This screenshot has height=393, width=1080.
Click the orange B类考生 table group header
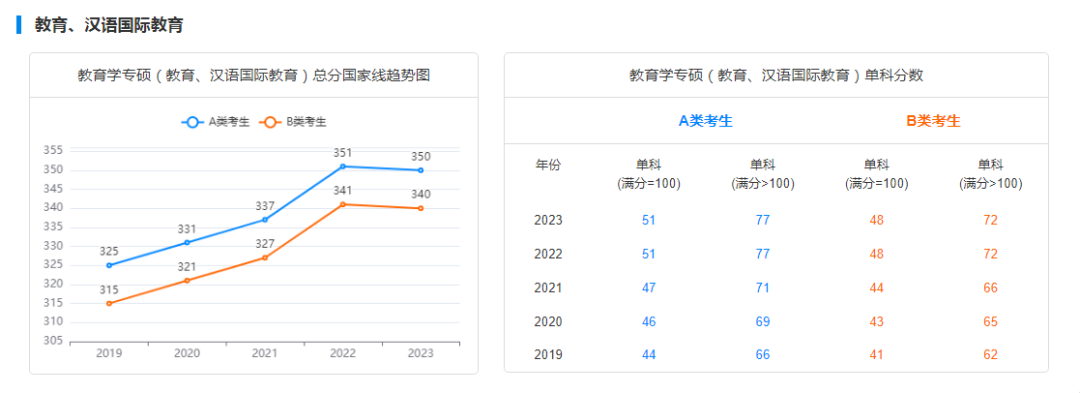(x=933, y=121)
